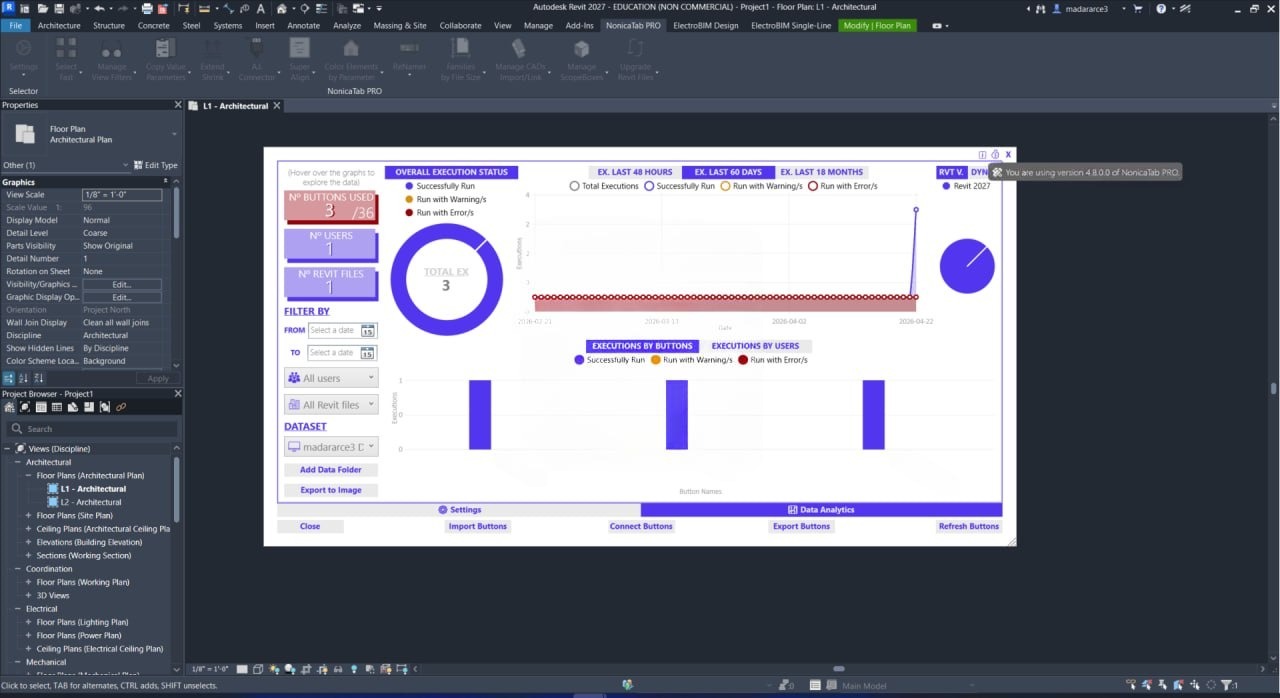1280x698 pixels.
Task: Click the calendar icon next to FROM date
Action: coord(368,330)
